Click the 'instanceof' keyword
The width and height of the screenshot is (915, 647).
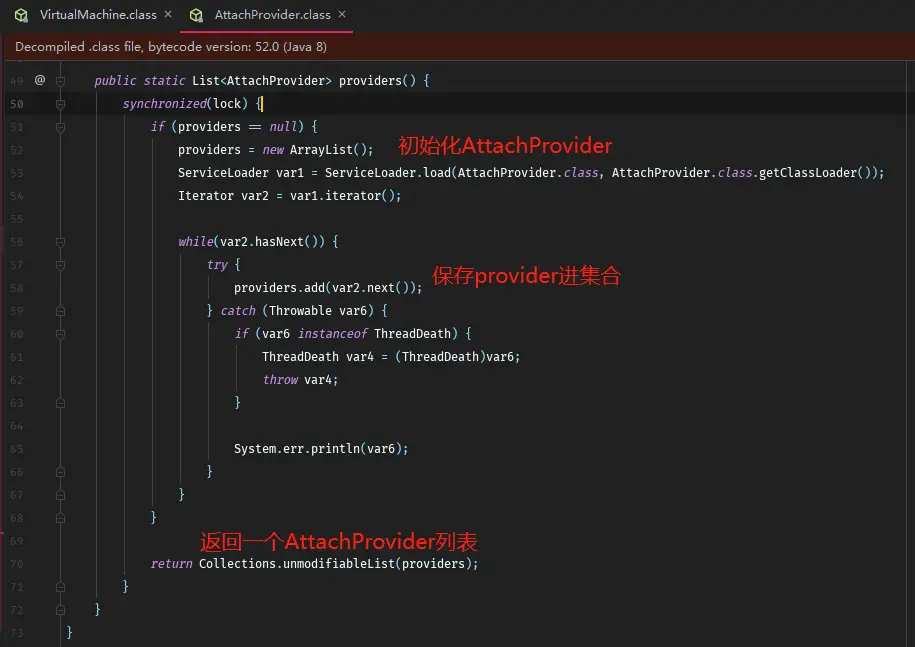332,333
